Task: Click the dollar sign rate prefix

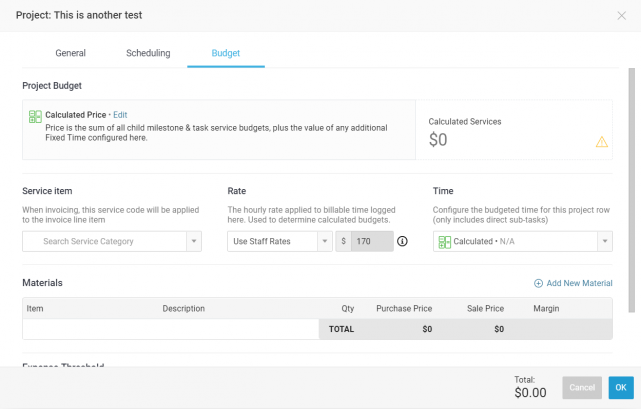Action: (x=343, y=241)
